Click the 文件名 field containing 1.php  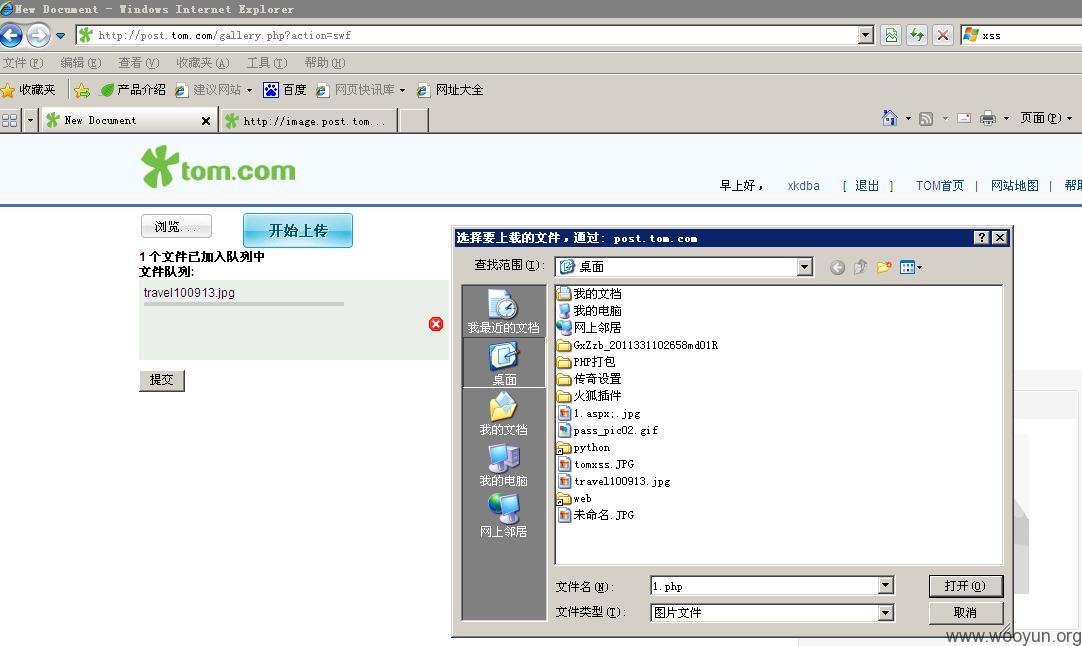click(765, 586)
